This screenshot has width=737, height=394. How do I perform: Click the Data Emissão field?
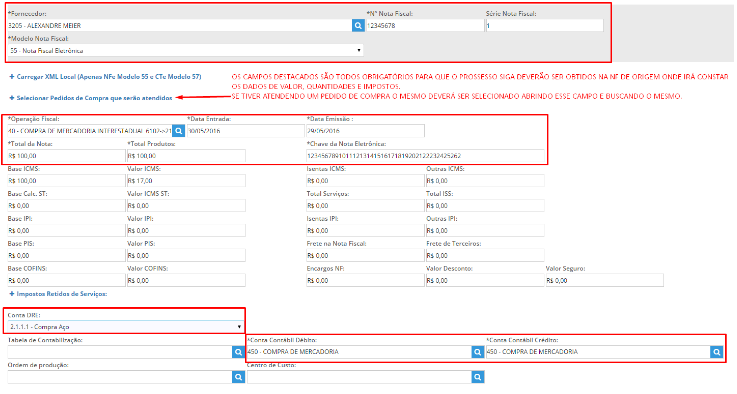point(365,131)
